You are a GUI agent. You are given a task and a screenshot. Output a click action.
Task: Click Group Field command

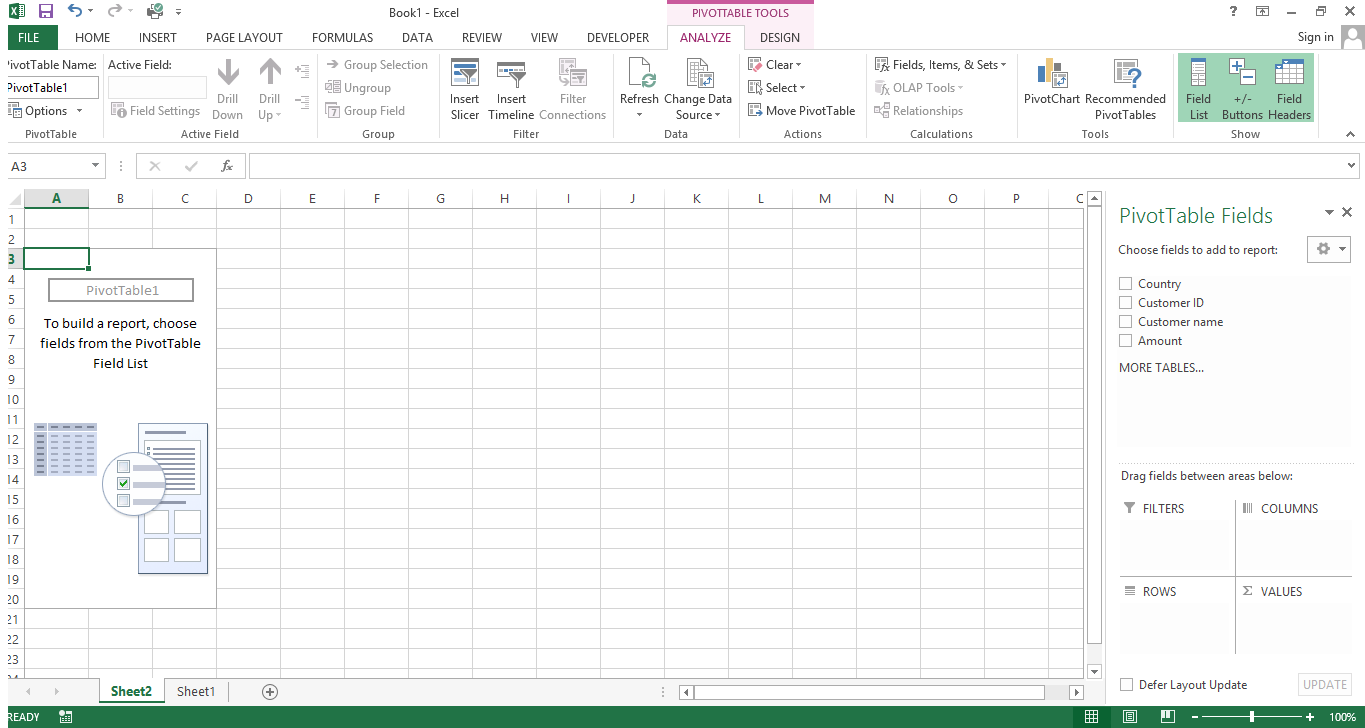tap(365, 111)
